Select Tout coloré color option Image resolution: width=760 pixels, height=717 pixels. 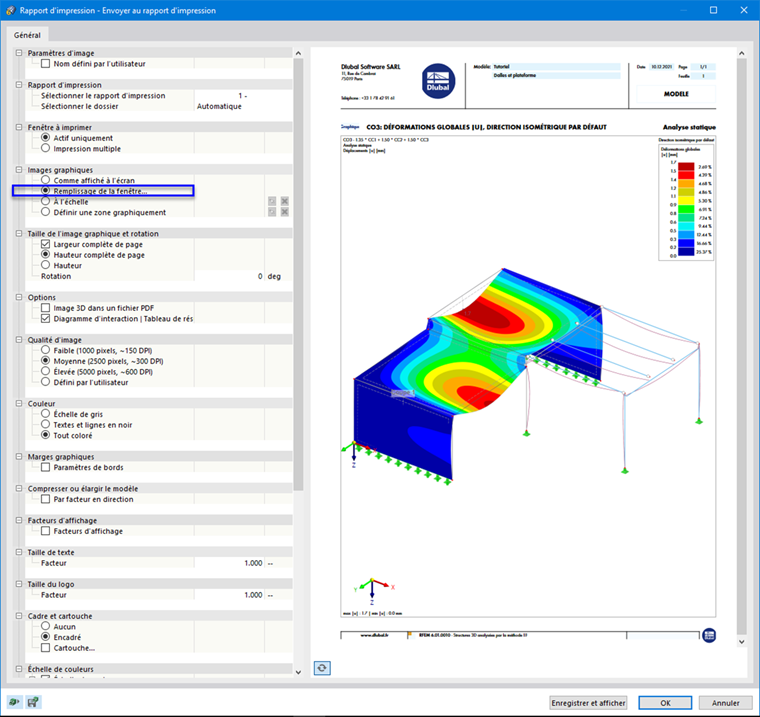point(46,435)
